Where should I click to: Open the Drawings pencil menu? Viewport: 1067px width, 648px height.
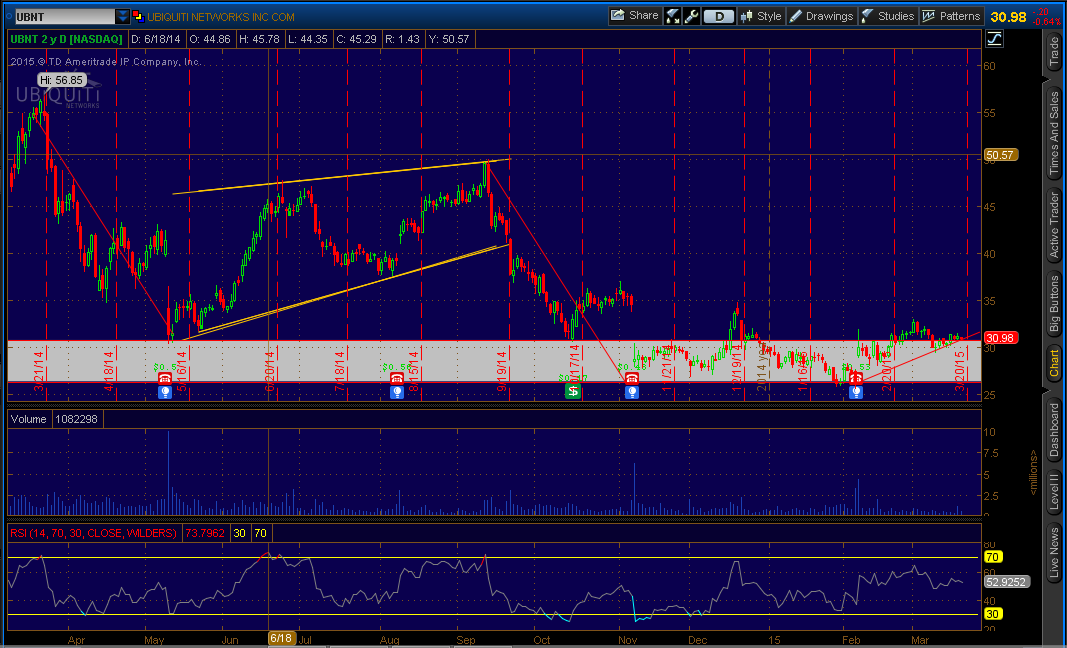click(x=821, y=16)
